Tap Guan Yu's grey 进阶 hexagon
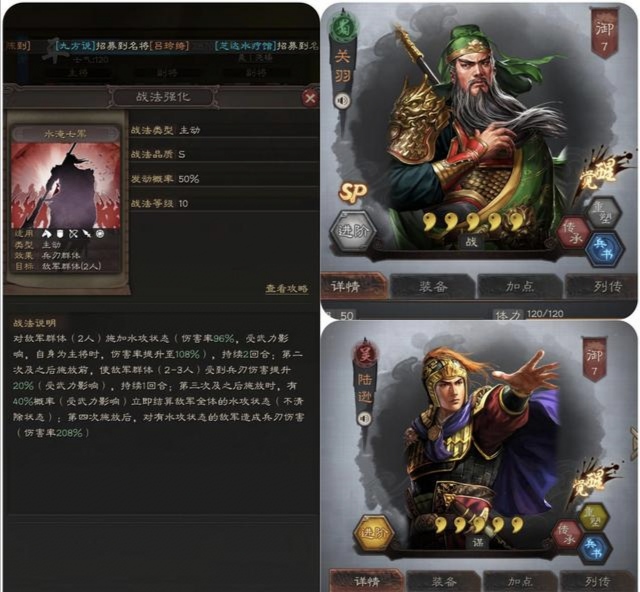640x592 pixels. coord(353,231)
